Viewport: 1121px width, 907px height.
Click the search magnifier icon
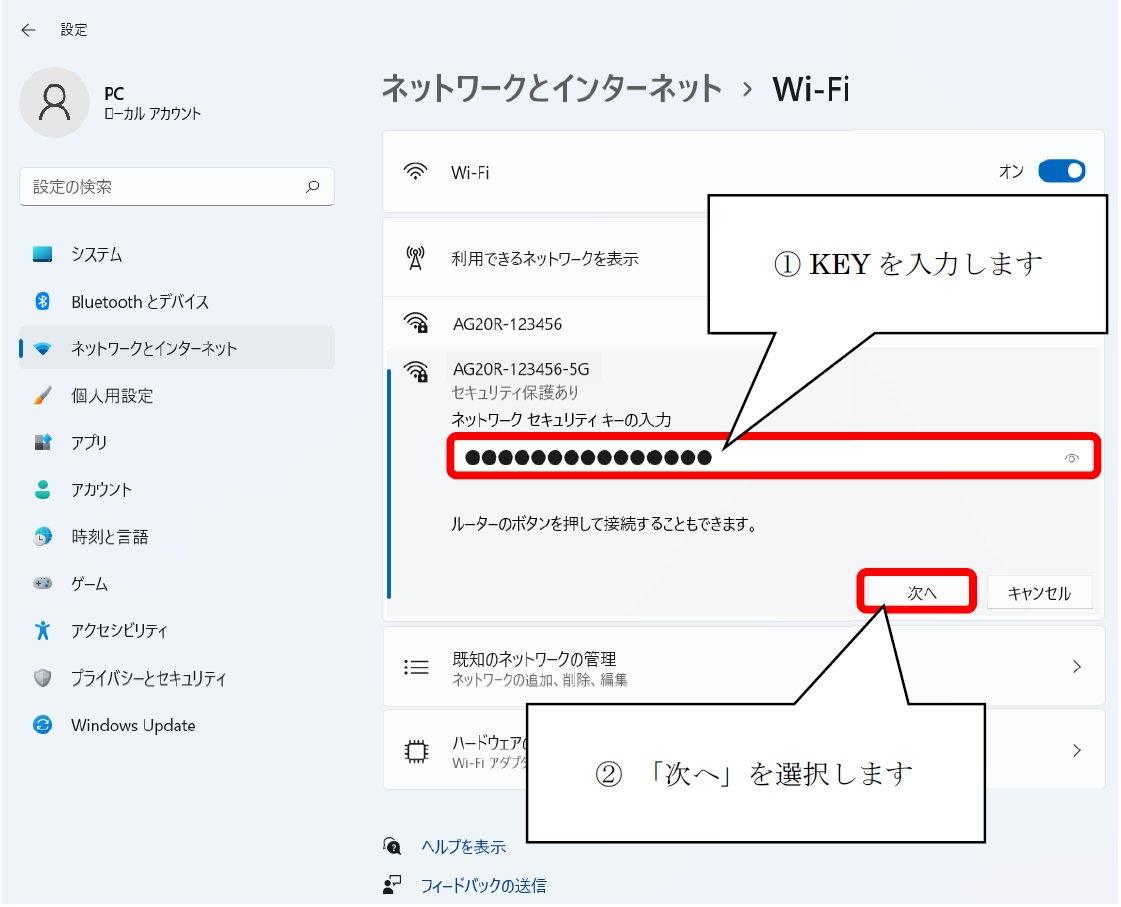click(312, 187)
